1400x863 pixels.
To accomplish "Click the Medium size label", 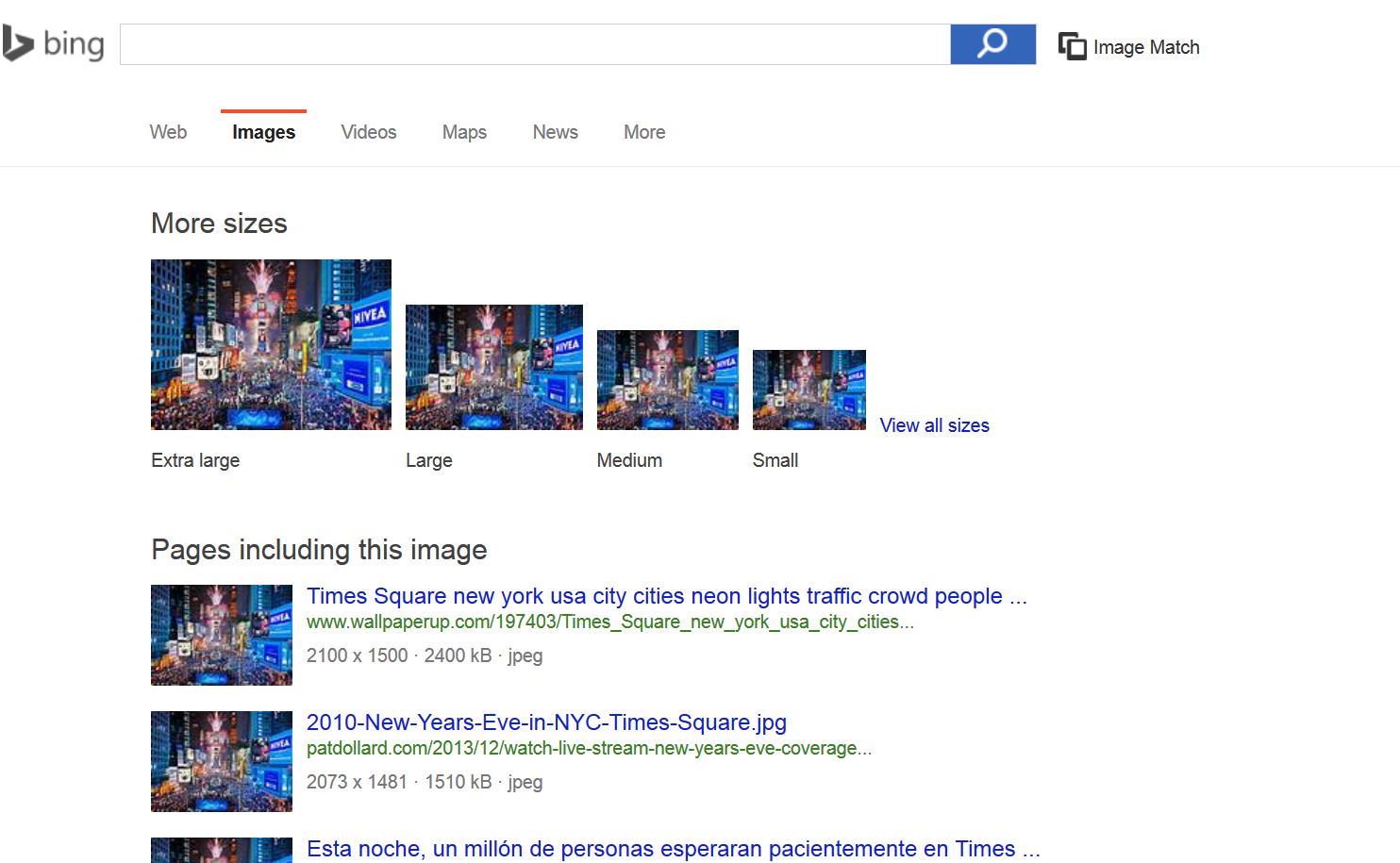I will tap(629, 460).
